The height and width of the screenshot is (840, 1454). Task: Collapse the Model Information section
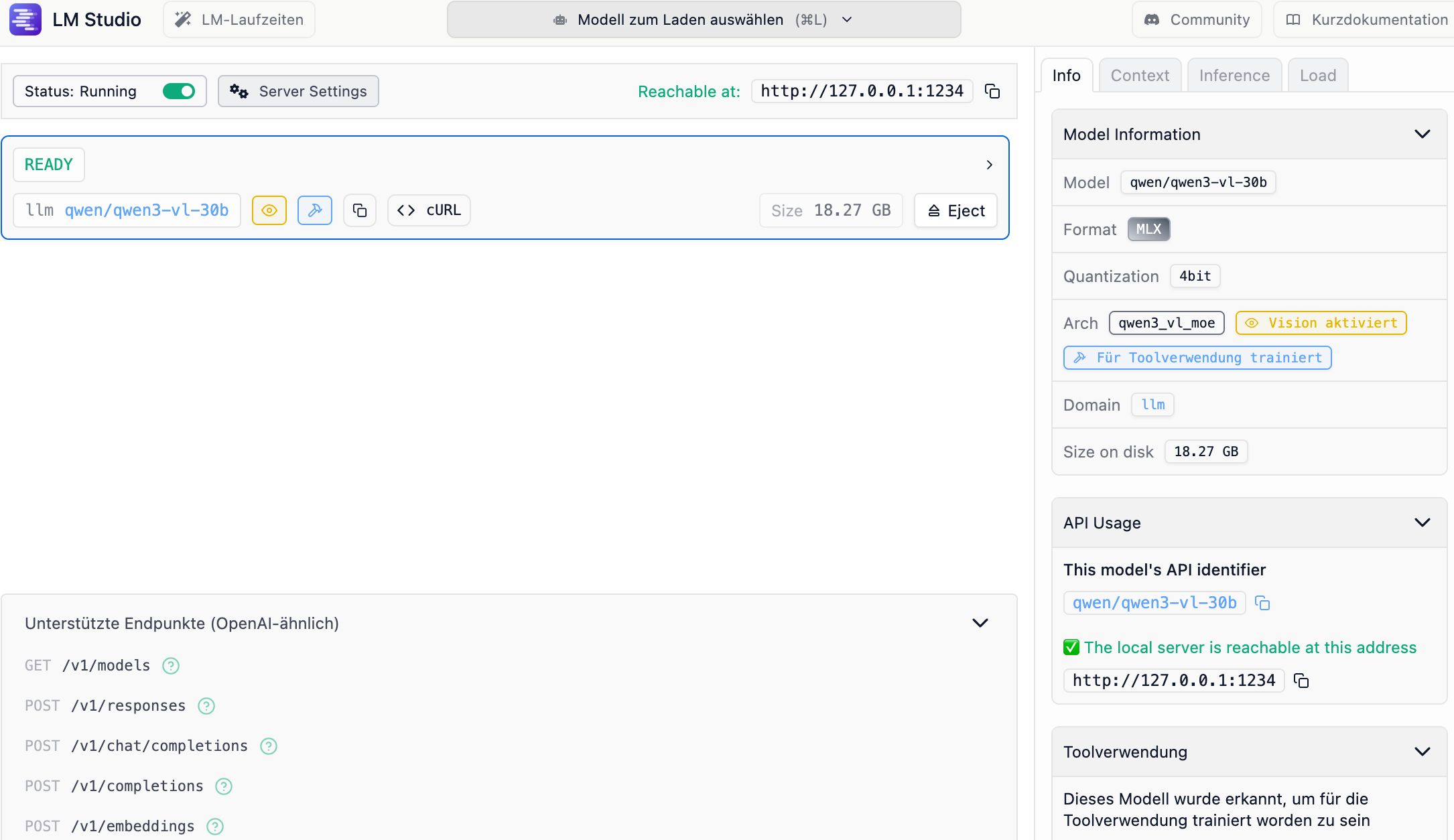[x=1422, y=134]
